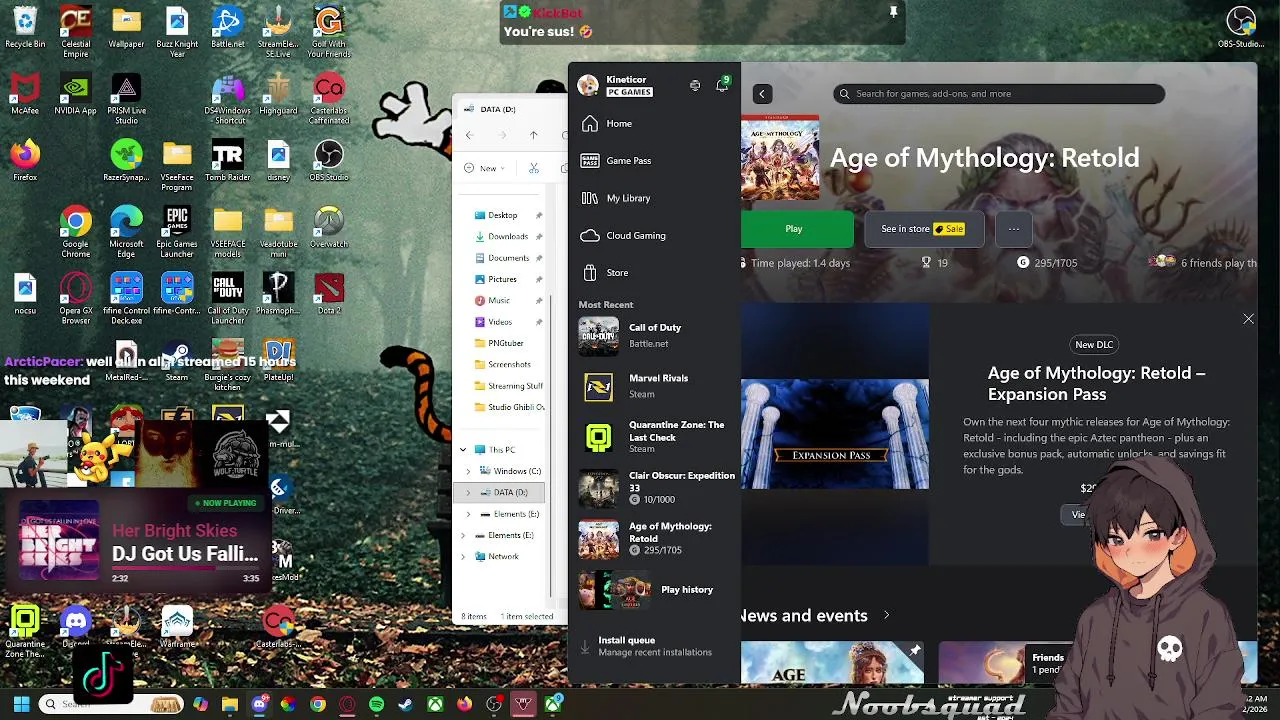Click the Cut icon in File Explorer
1280x720 pixels.
pos(534,169)
